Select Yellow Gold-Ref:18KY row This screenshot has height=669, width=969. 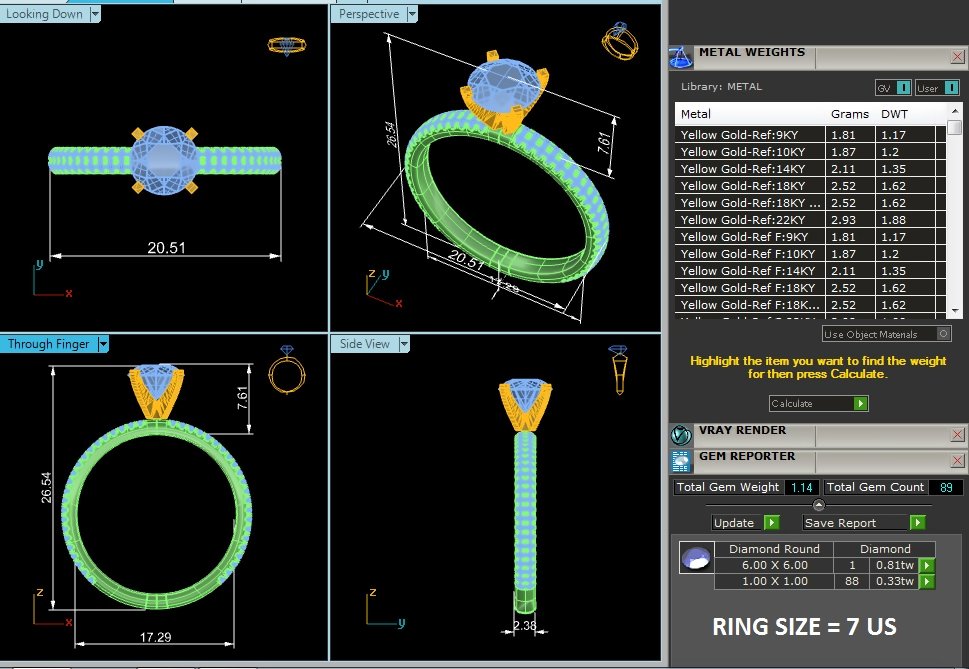pos(810,186)
